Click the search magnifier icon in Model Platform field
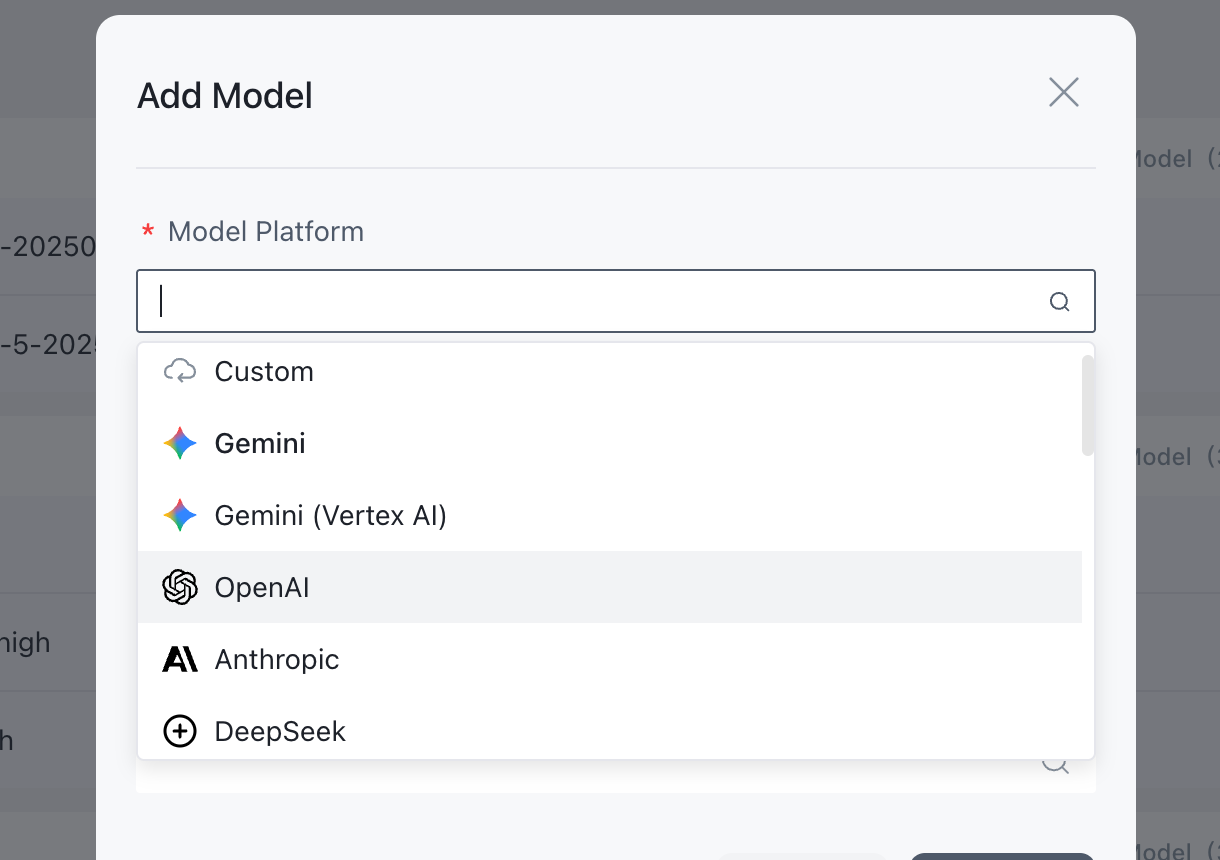Viewport: 1220px width, 860px height. pyautogui.click(x=1060, y=302)
